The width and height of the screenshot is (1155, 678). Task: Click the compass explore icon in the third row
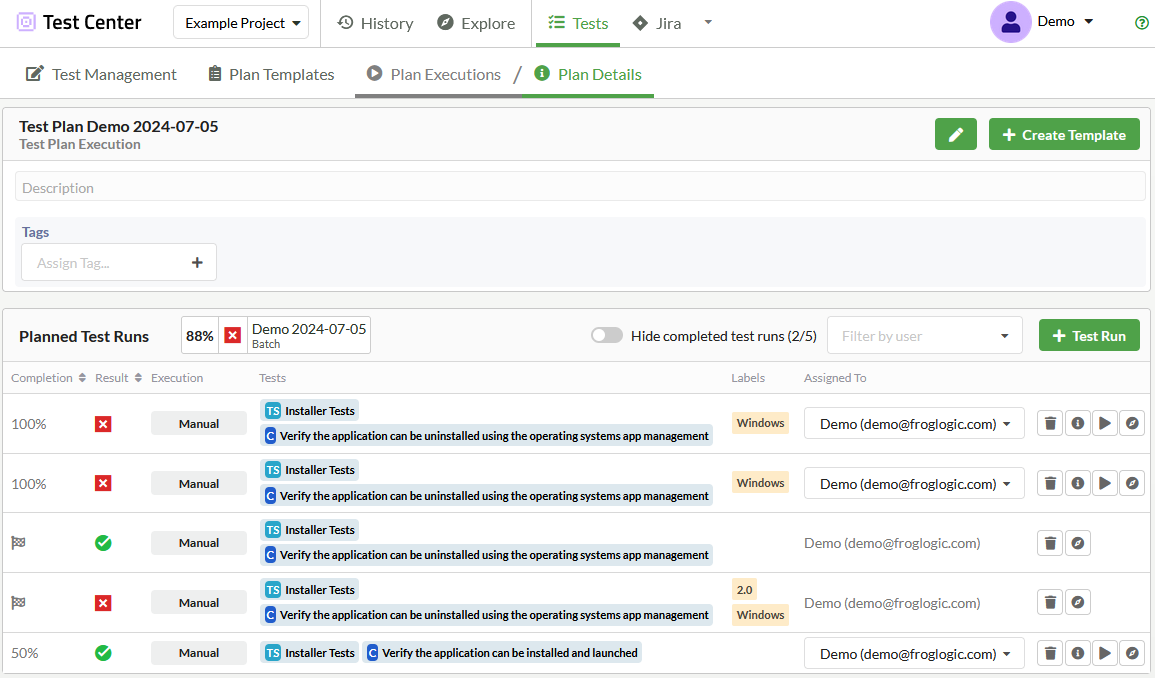coord(1077,543)
